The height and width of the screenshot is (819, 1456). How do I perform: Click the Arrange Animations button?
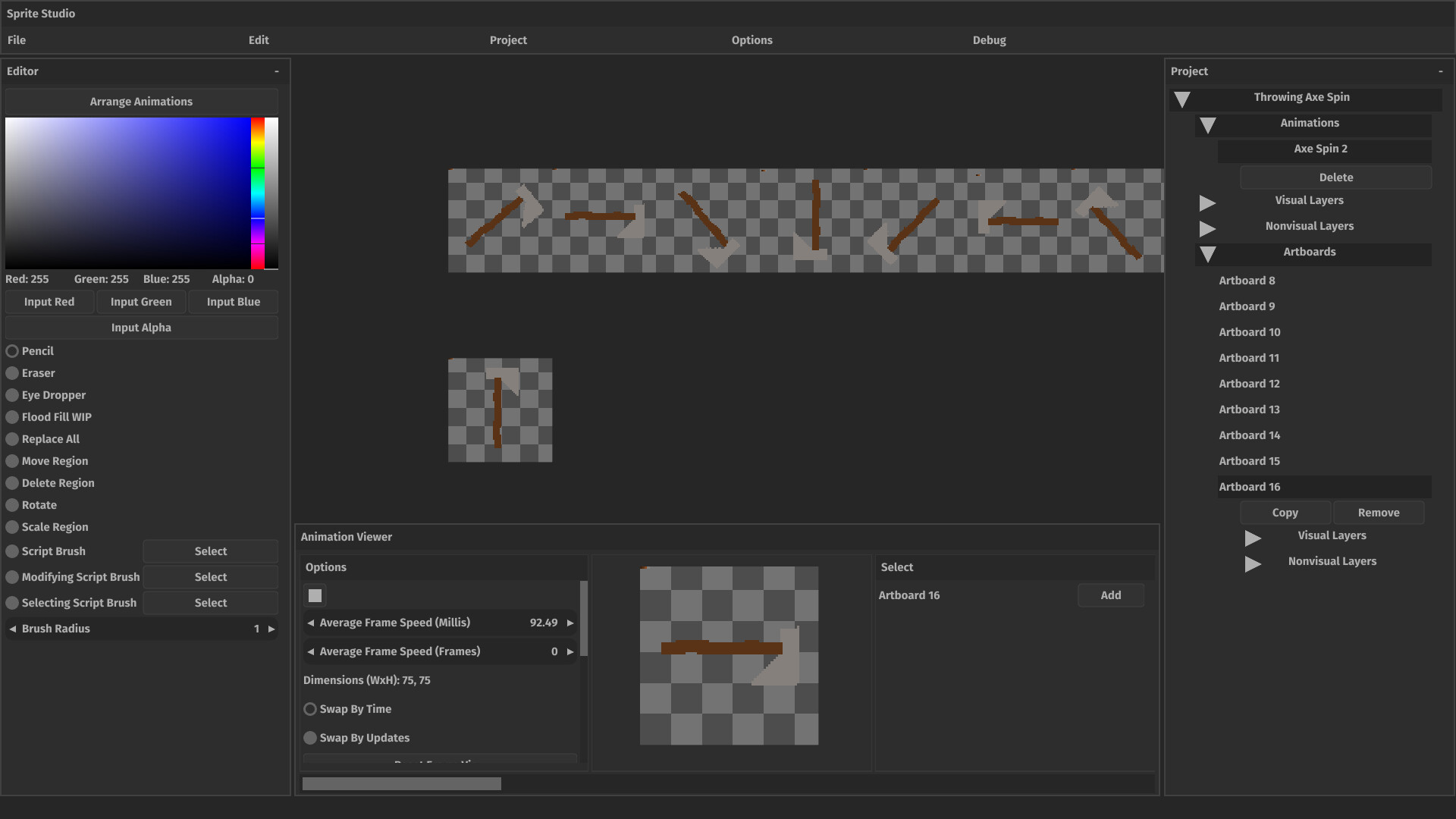click(x=141, y=101)
